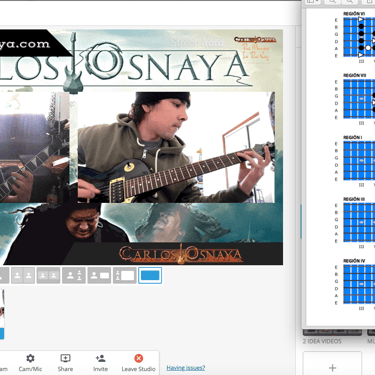Click the '2 IDEA VIDEOS' label
The width and height of the screenshot is (375, 375).
pyautogui.click(x=322, y=341)
